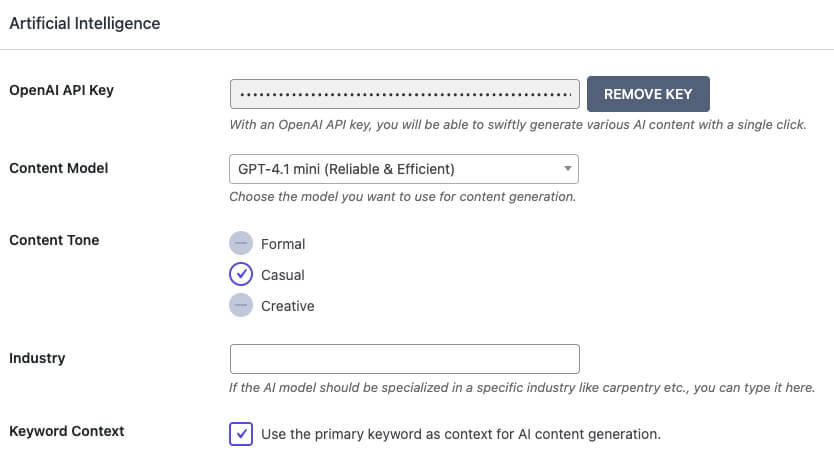Click the Artificial Intelligence section heading
The height and width of the screenshot is (459, 834).
point(85,23)
